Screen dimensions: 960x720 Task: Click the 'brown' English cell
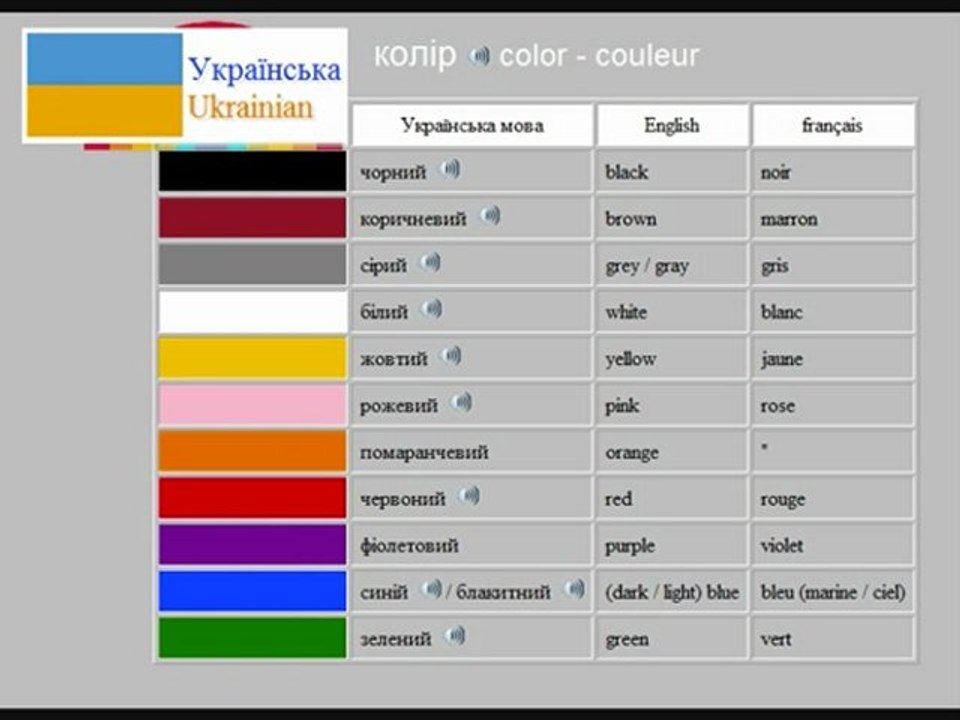[x=672, y=217]
